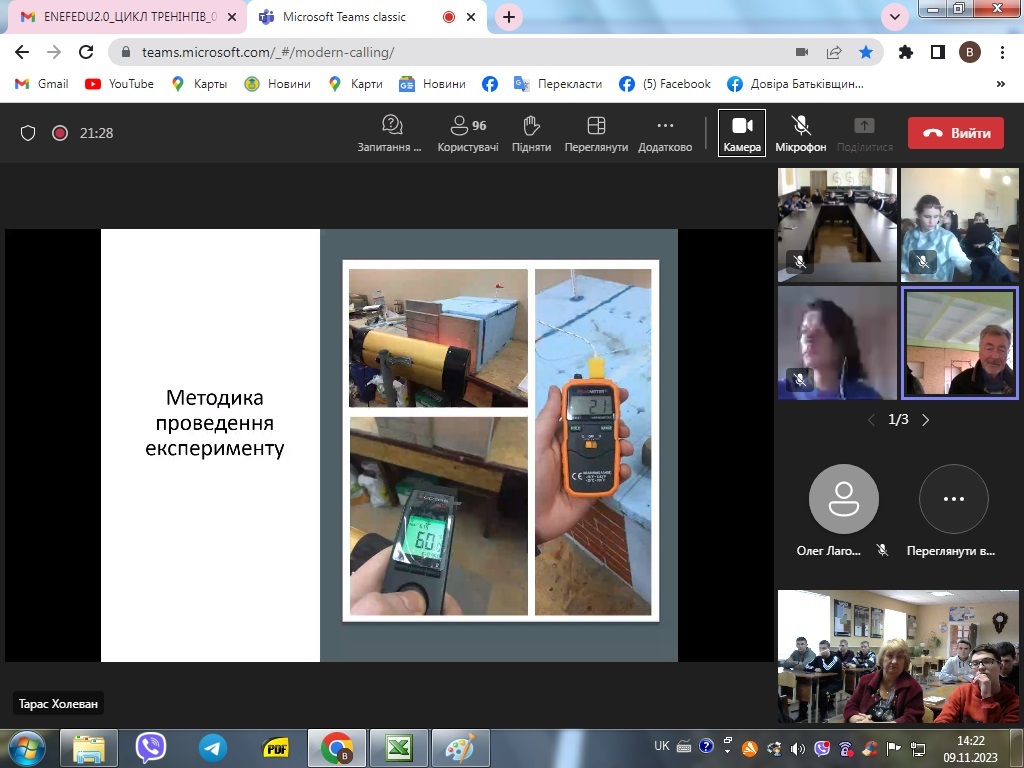This screenshot has height=768, width=1024.
Task: Select the highlighted speaker video thumbnail
Action: (x=959, y=343)
